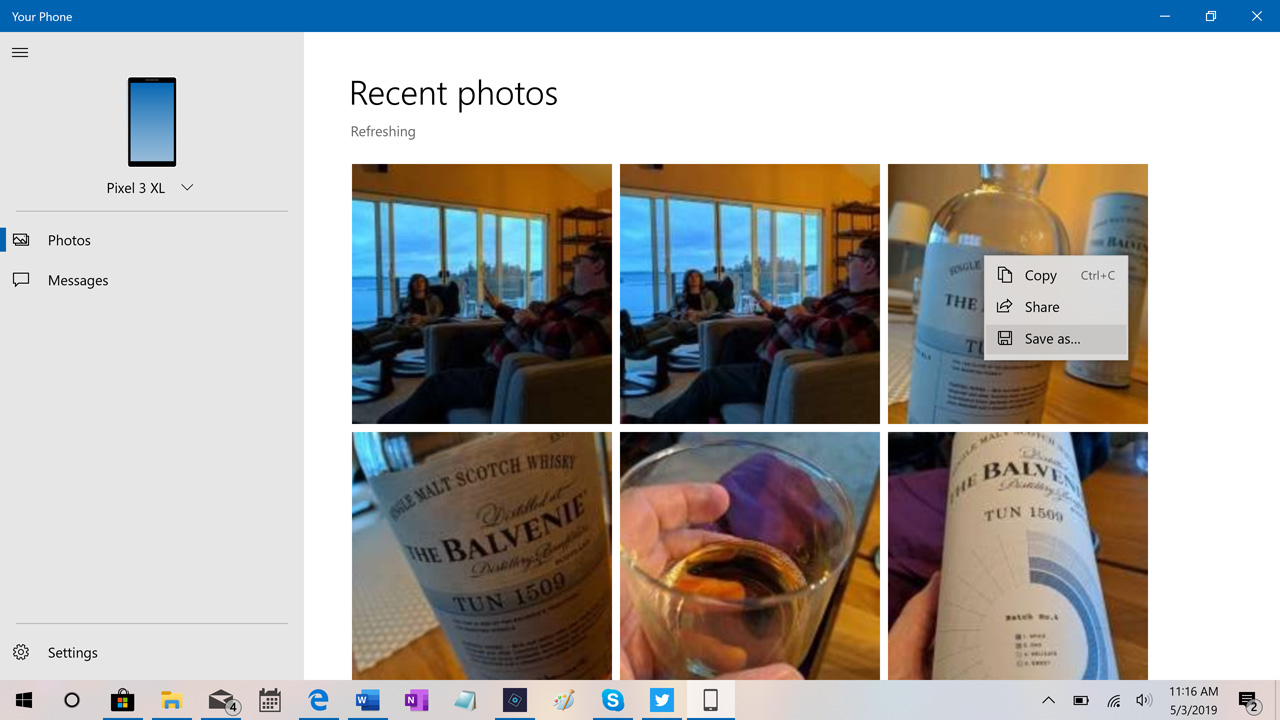Open the Windows Start menu
This screenshot has height=720, width=1280.
click(24, 700)
